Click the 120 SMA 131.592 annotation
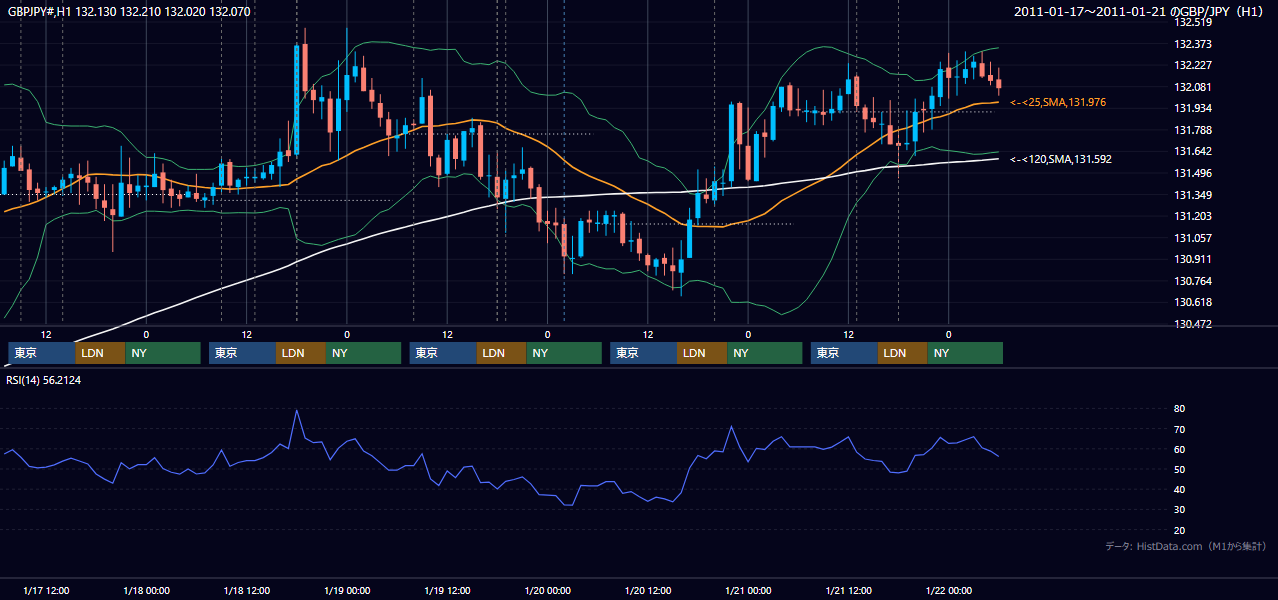The width and height of the screenshot is (1278, 600). tap(1061, 159)
